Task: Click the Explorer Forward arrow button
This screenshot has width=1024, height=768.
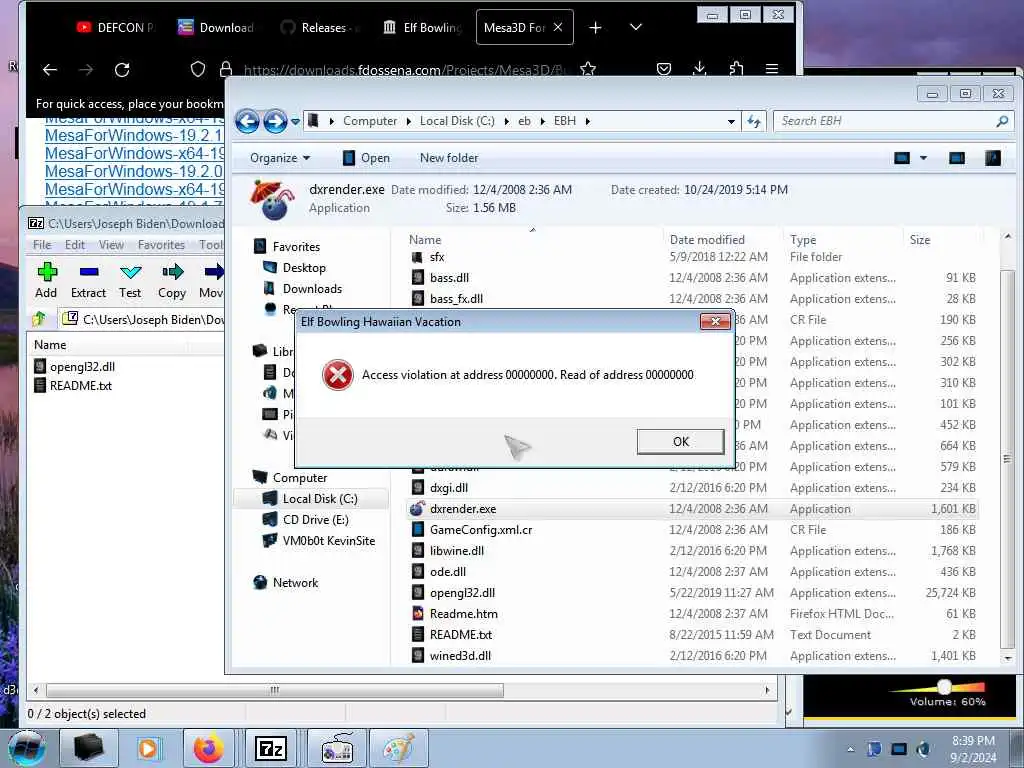Action: coord(275,121)
